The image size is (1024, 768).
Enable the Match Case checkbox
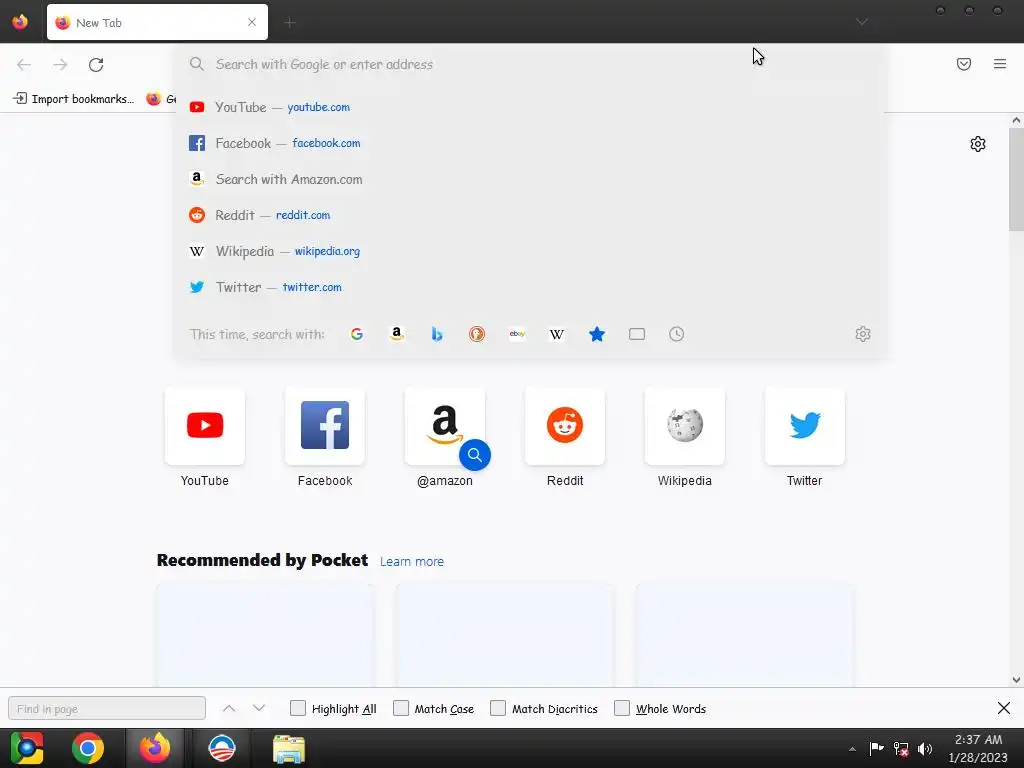(401, 708)
